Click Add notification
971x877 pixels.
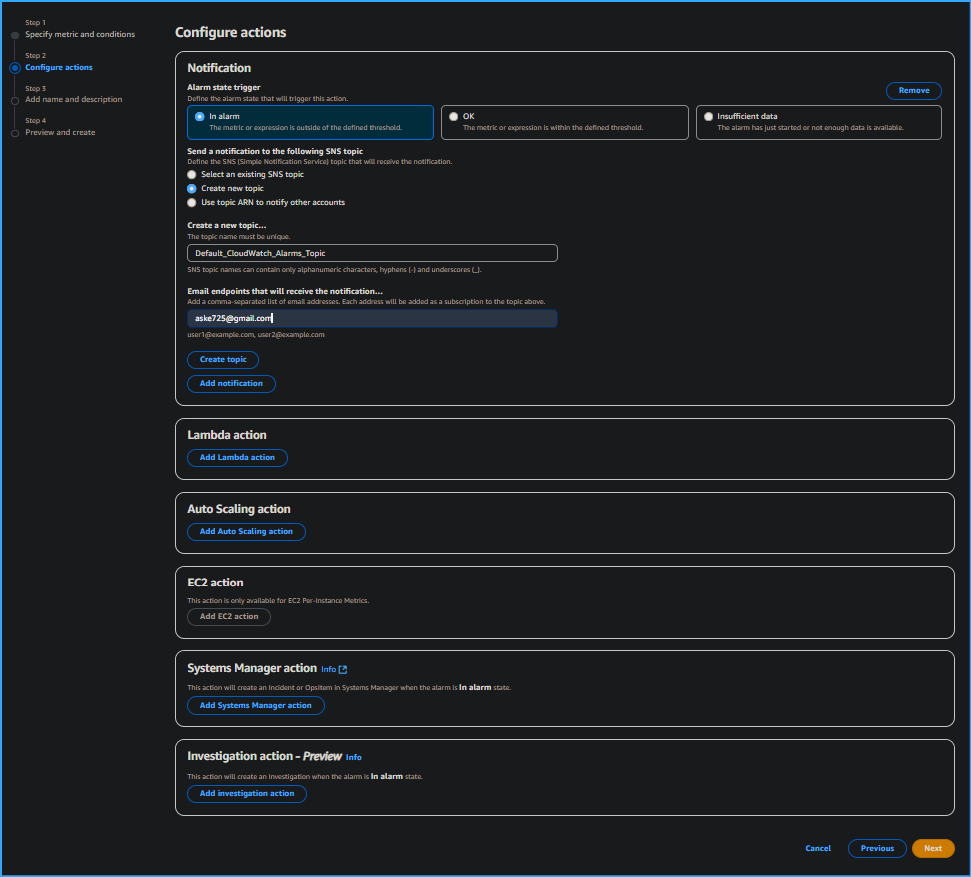[231, 383]
